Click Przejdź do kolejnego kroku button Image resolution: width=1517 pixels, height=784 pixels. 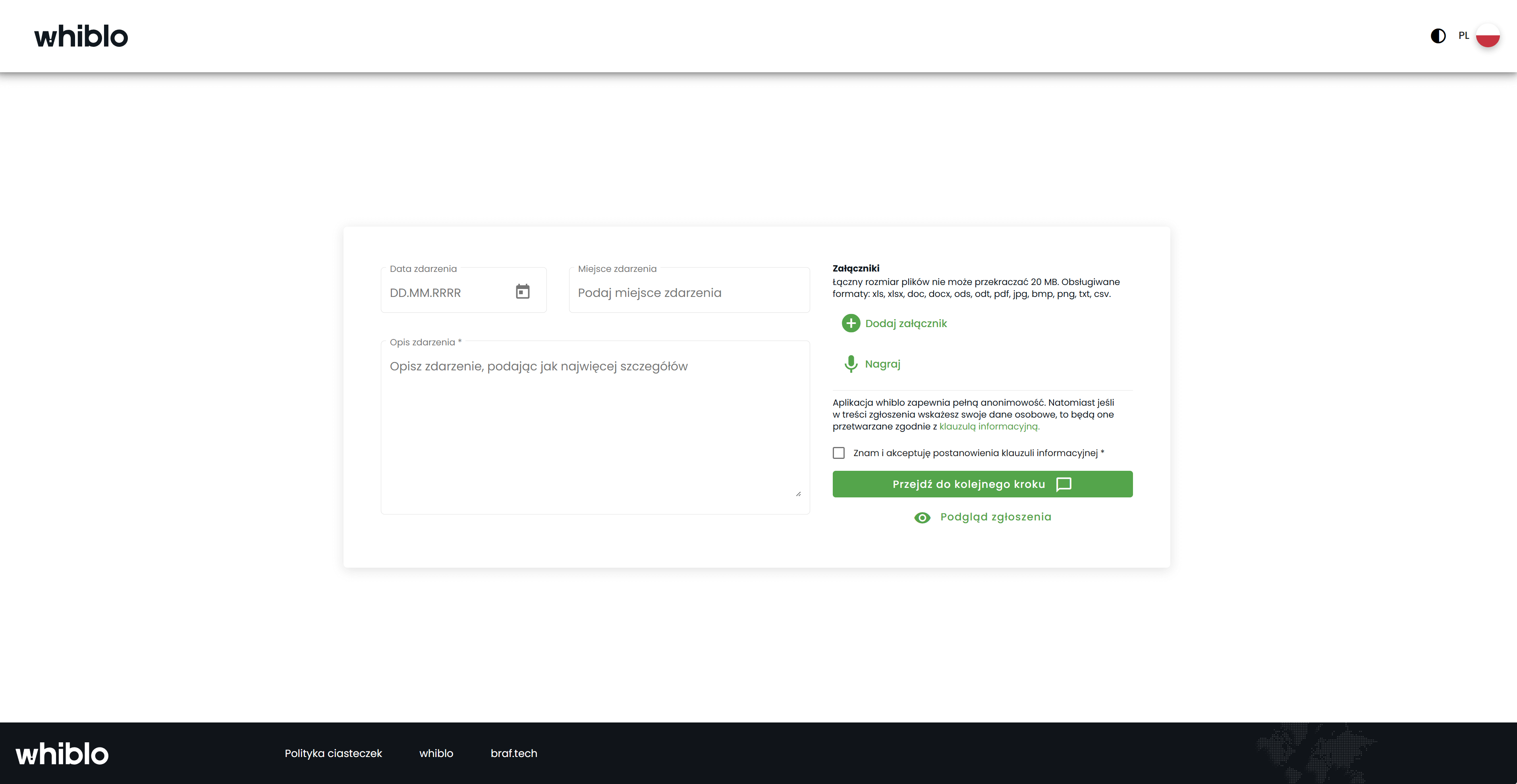tap(982, 484)
